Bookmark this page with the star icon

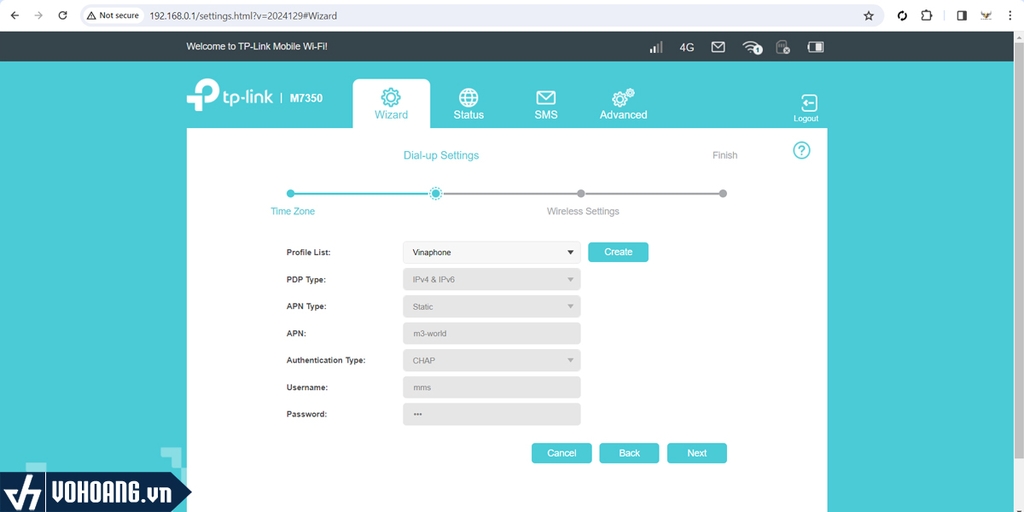(x=868, y=16)
